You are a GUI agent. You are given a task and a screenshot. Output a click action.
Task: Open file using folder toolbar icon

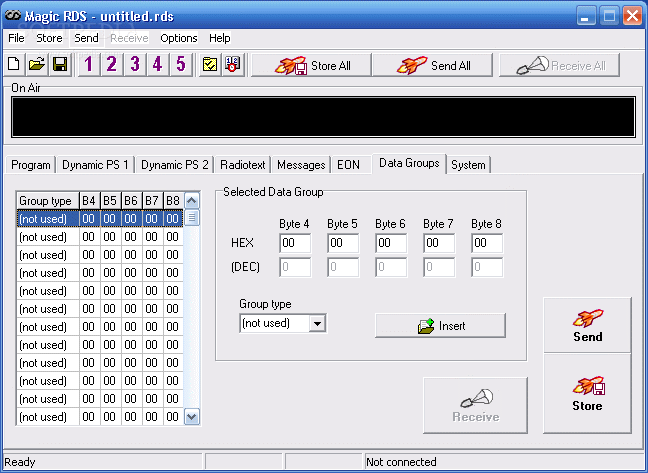coord(37,64)
